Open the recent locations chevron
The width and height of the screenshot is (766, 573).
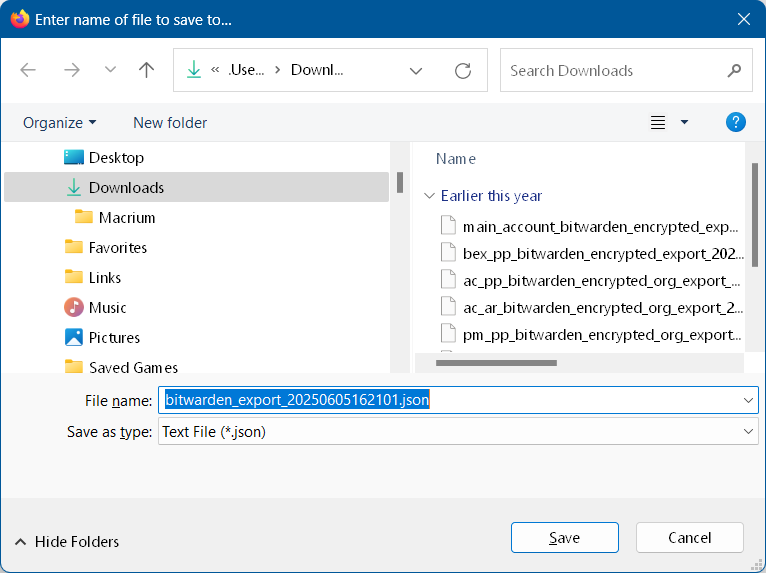(x=110, y=70)
